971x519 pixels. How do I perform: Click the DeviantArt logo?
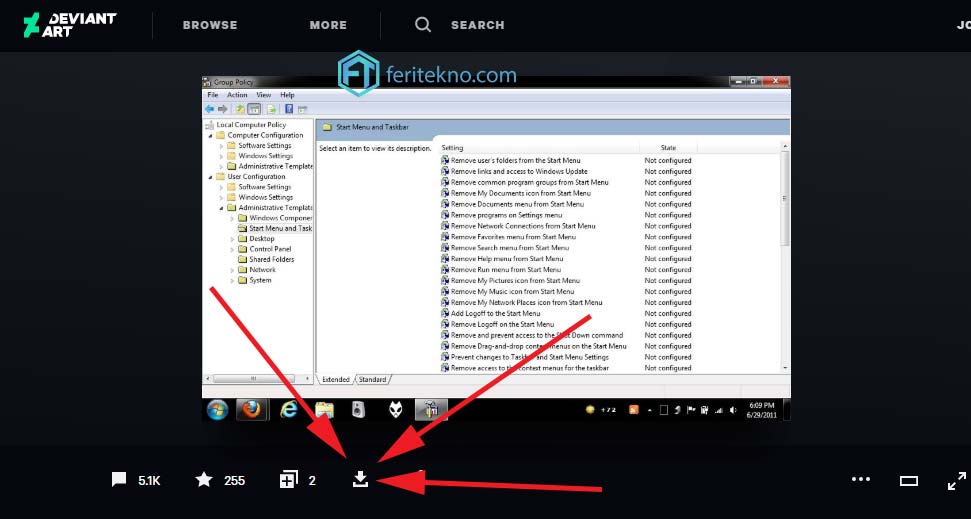[x=69, y=25]
